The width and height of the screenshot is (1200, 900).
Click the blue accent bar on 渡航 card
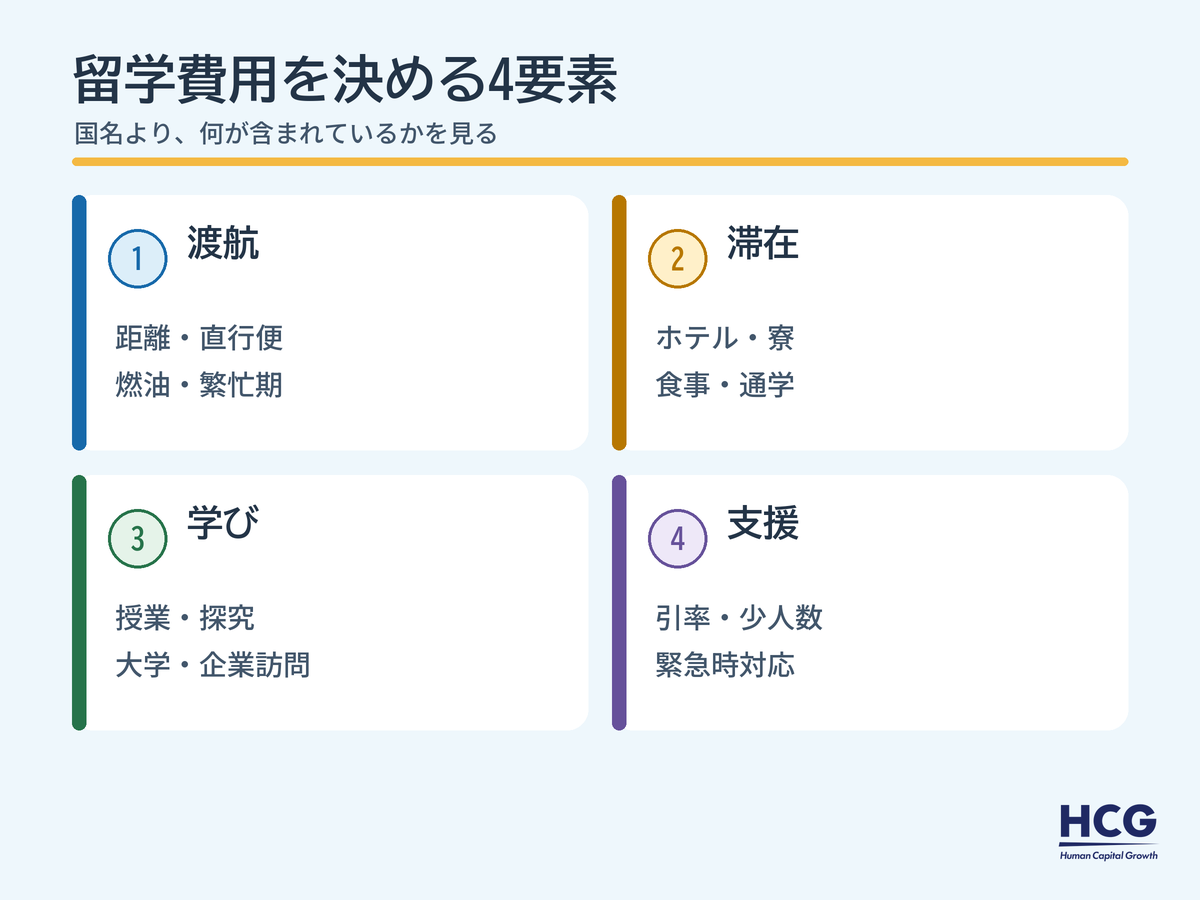tap(79, 323)
